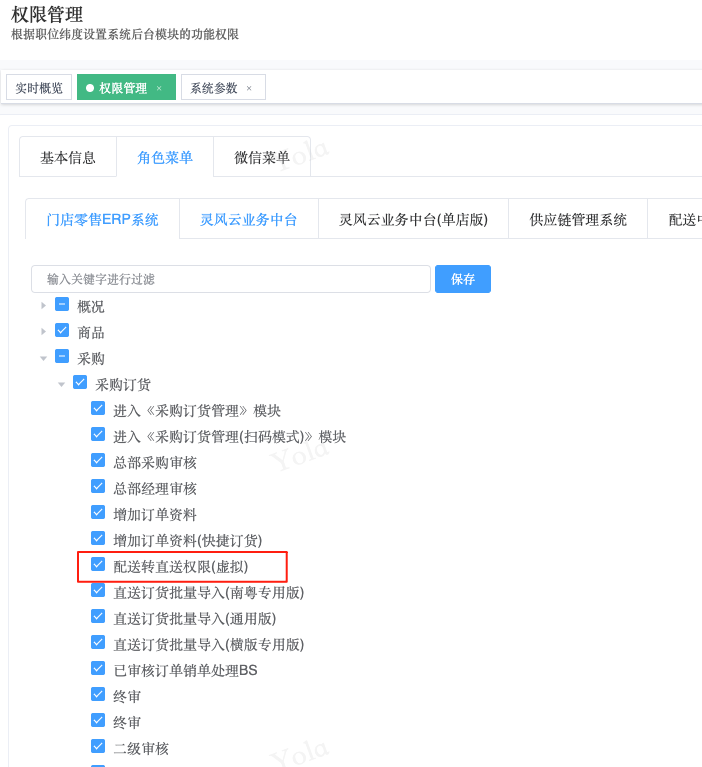702x767 pixels.
Task: Close the 权限管理 tab
Action: click(x=159, y=88)
